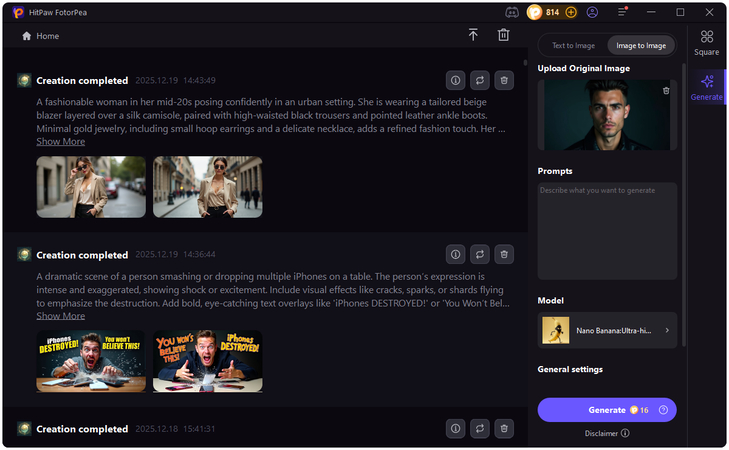The image size is (729, 450).
Task: Click the Home icon
Action: [x=27, y=36]
